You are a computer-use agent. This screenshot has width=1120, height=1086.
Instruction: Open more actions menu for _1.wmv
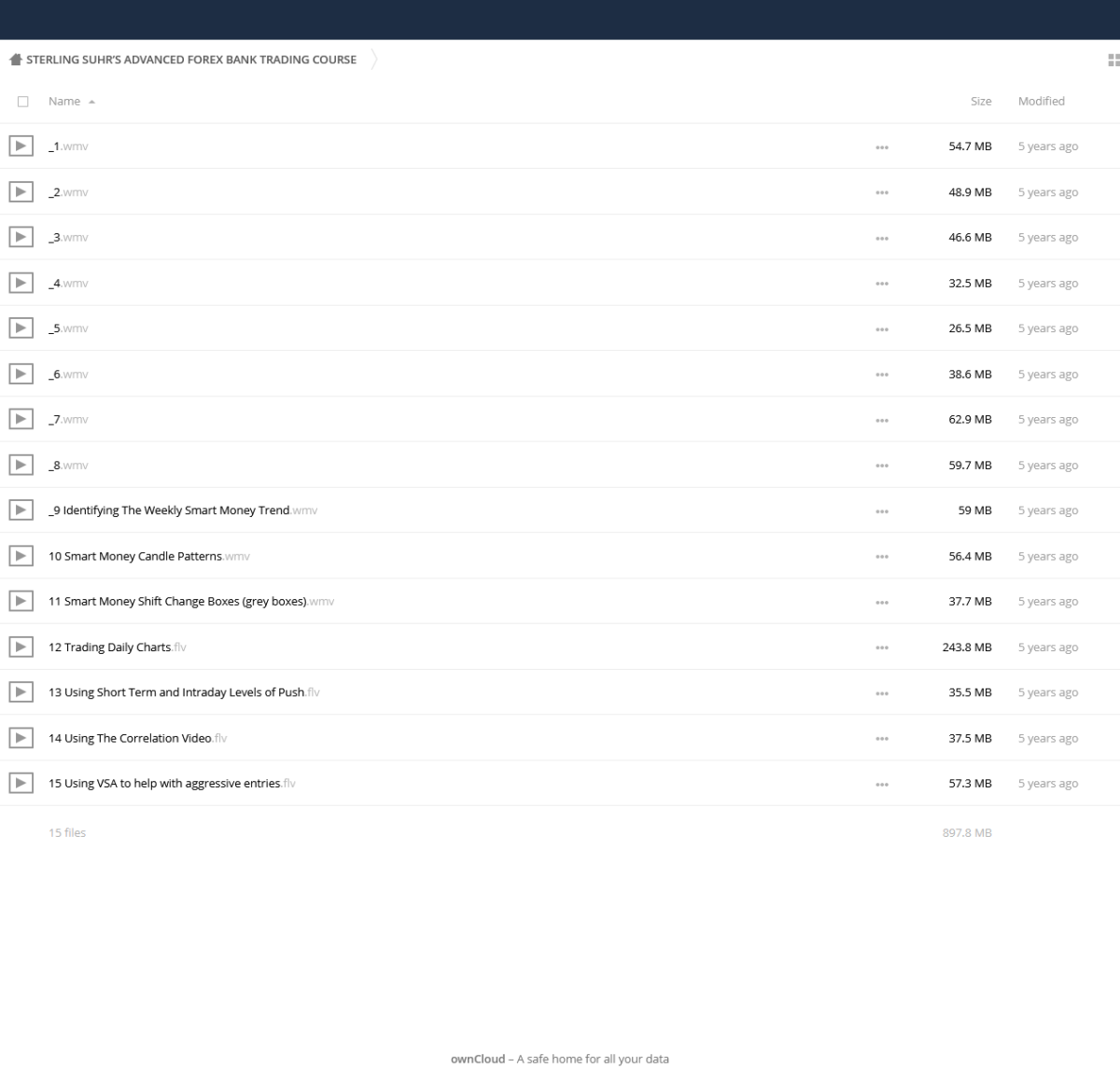click(882, 147)
